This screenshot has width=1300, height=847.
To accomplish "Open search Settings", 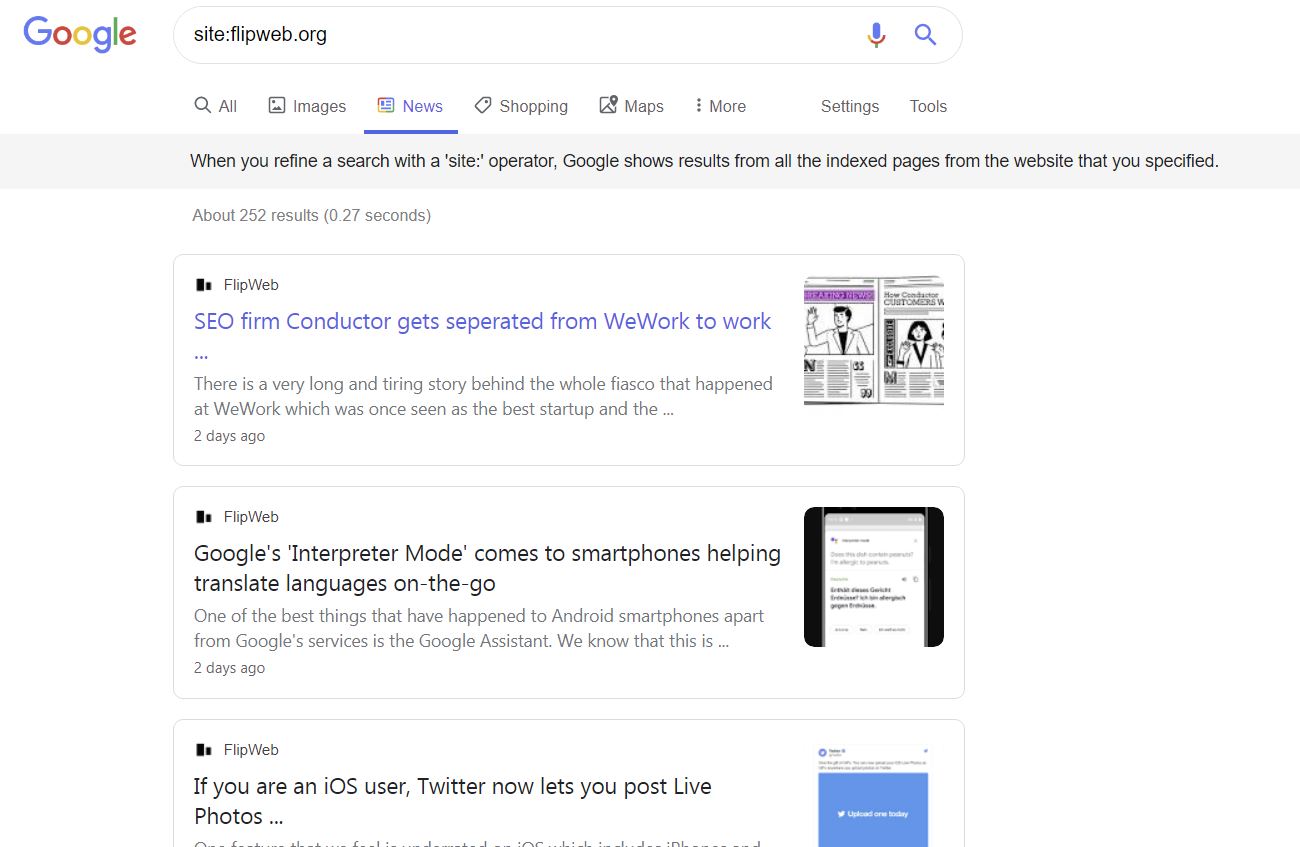I will coord(850,106).
